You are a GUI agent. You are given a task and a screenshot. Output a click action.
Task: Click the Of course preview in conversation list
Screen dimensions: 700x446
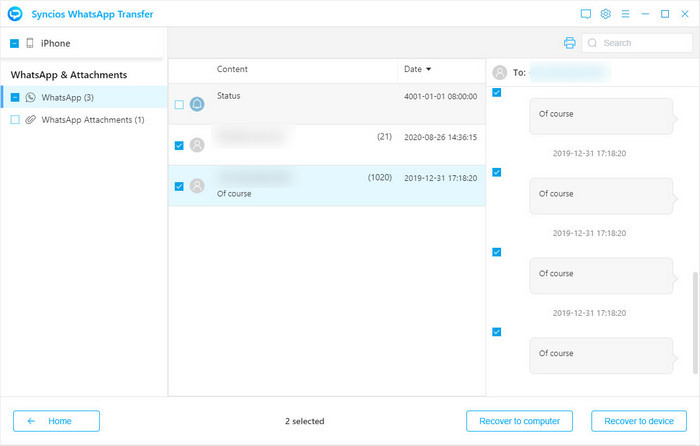click(234, 194)
